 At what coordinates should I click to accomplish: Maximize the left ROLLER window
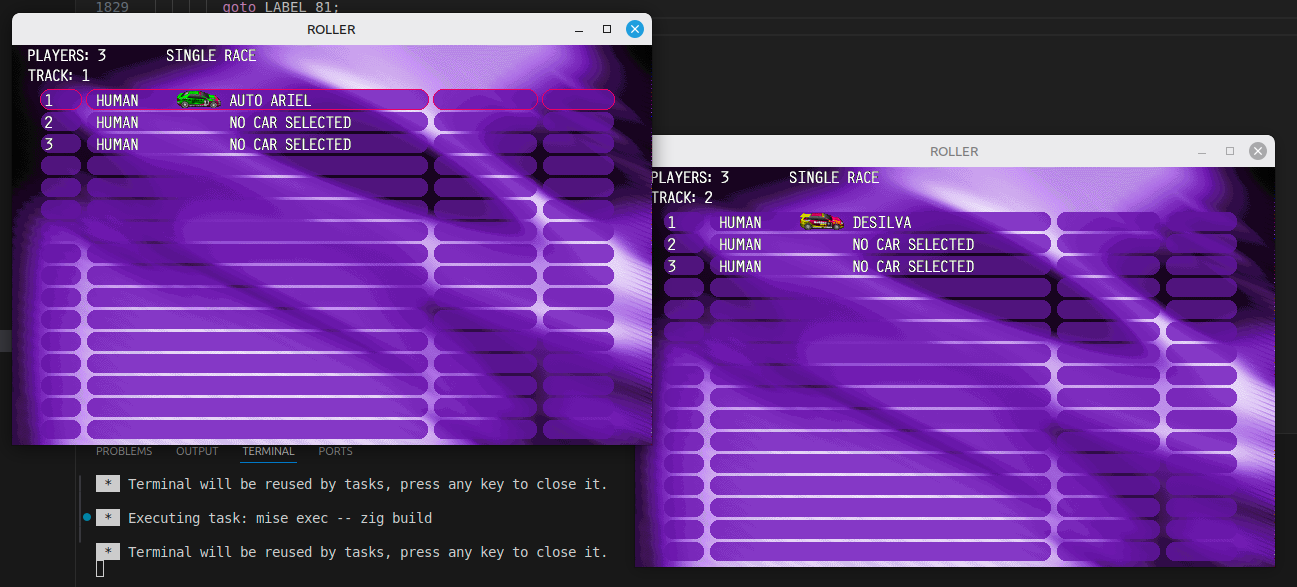(x=607, y=29)
